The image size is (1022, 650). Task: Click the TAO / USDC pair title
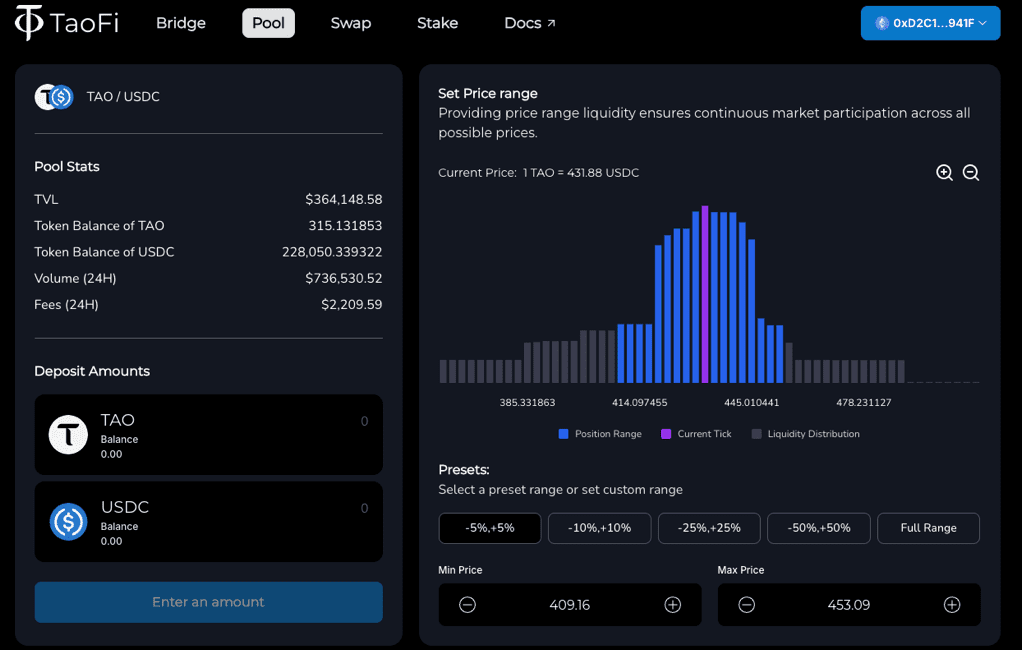click(123, 96)
